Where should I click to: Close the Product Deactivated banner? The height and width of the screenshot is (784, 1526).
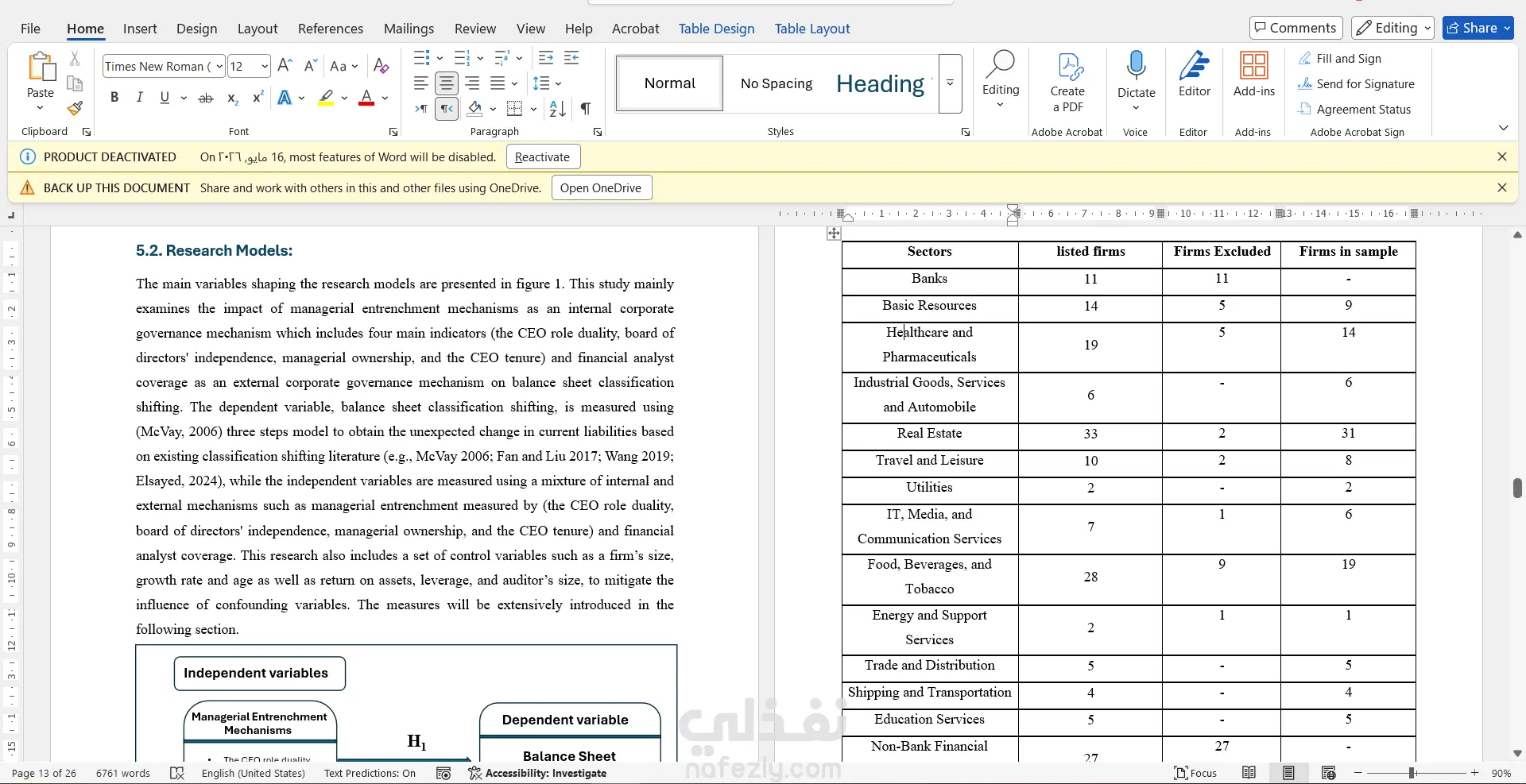(1501, 156)
